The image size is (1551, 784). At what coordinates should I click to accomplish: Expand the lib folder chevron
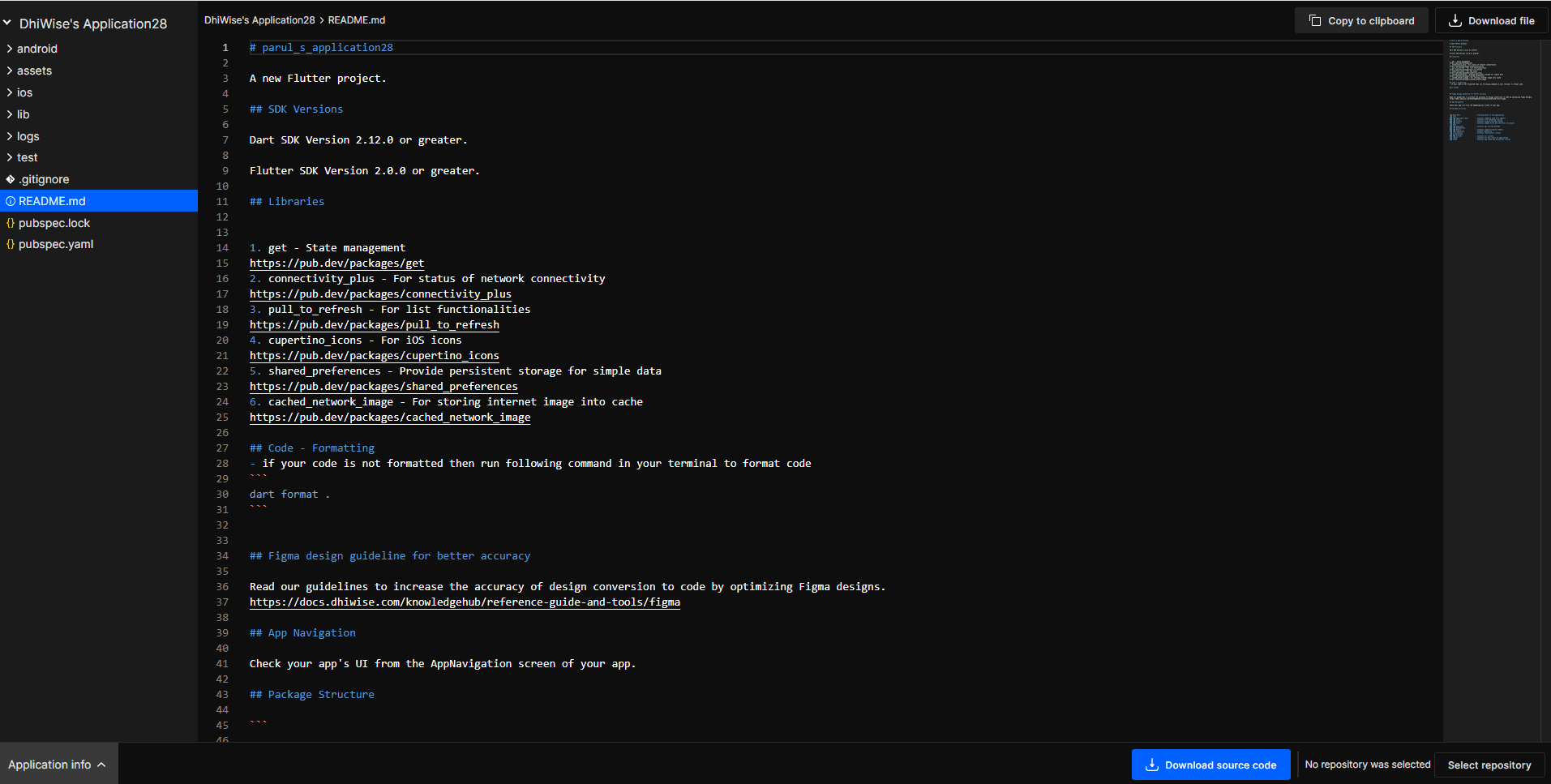point(10,114)
